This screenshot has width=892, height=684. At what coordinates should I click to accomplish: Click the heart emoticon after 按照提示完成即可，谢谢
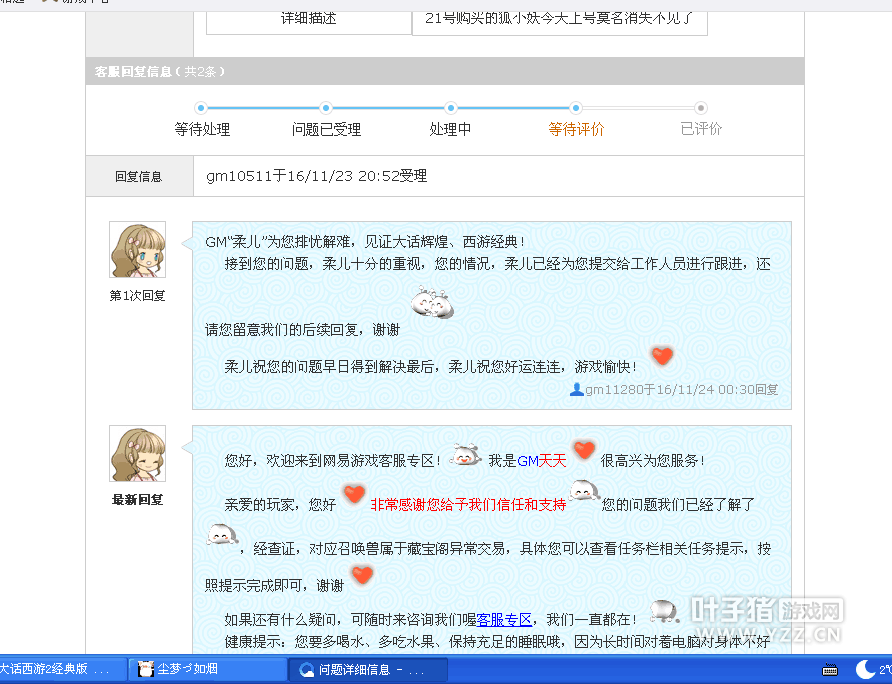pyautogui.click(x=362, y=575)
